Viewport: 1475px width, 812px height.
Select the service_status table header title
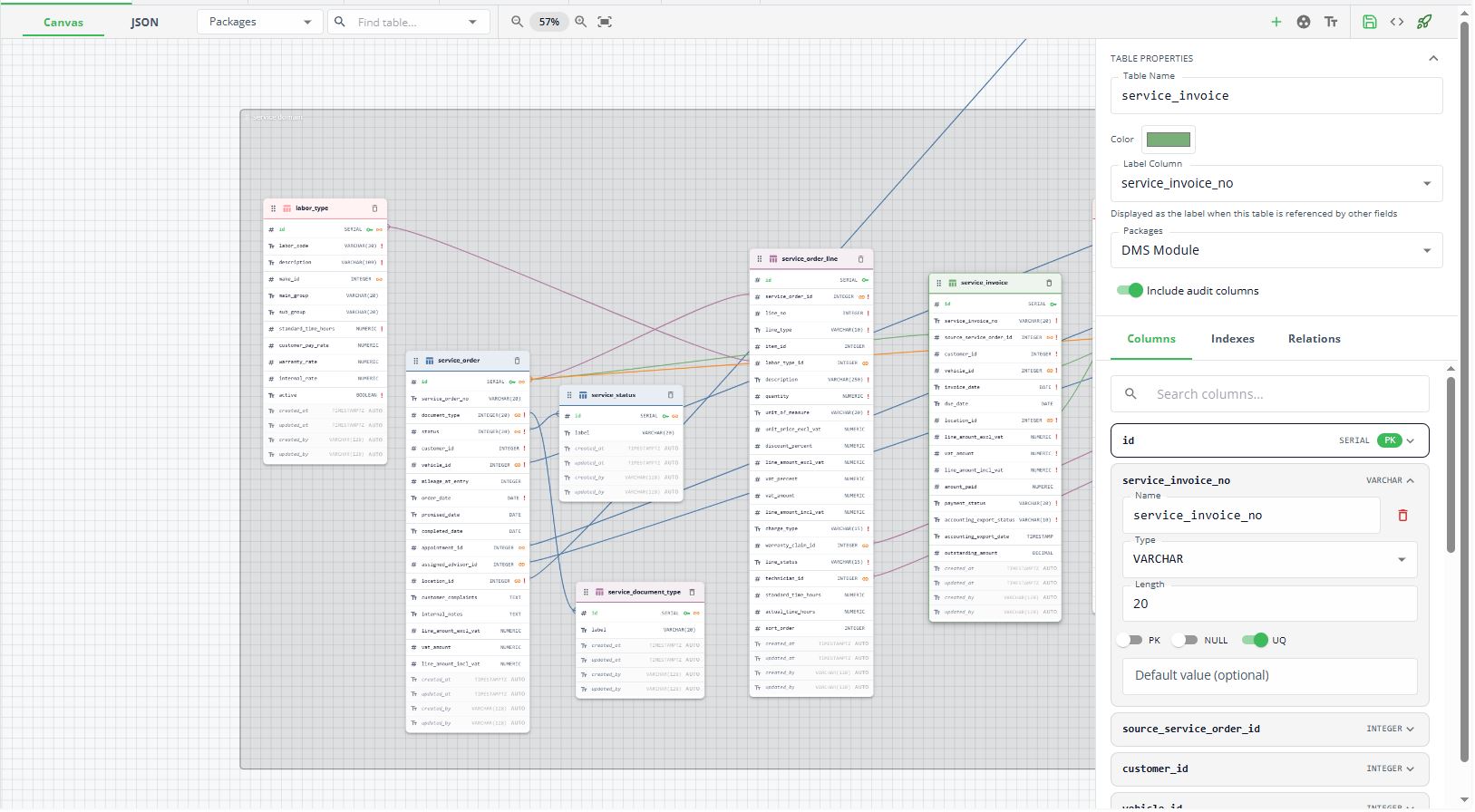613,395
